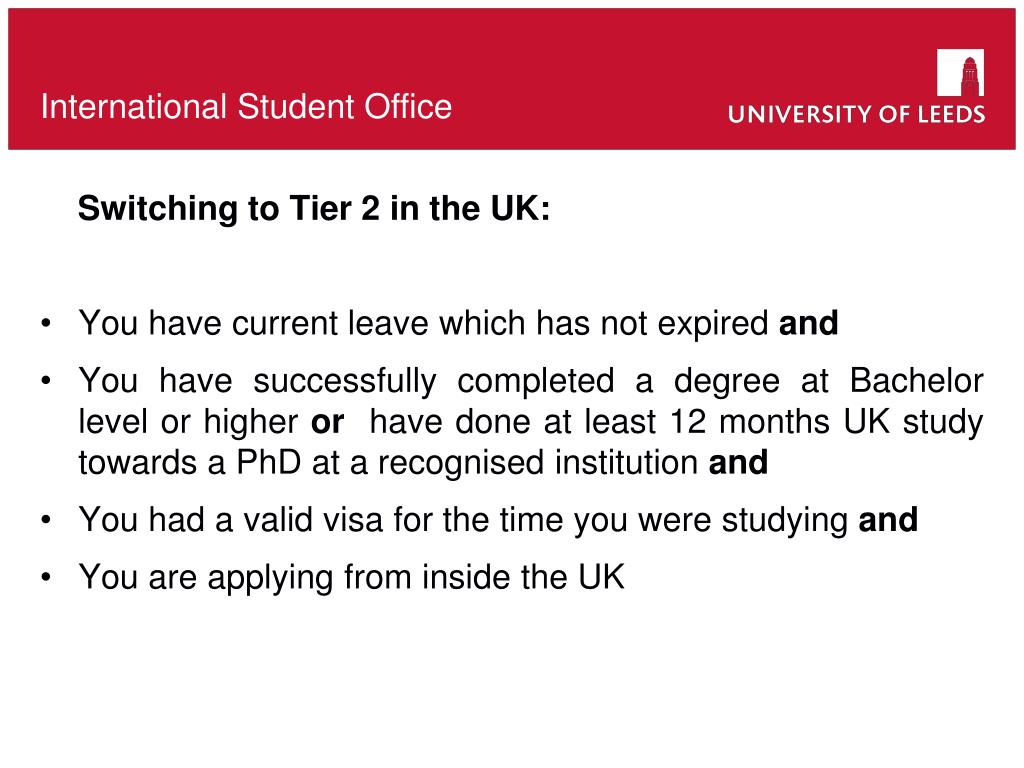Click the University of Leeds tower logo icon
Image resolution: width=1024 pixels, height=768 pixels.
tap(960, 72)
